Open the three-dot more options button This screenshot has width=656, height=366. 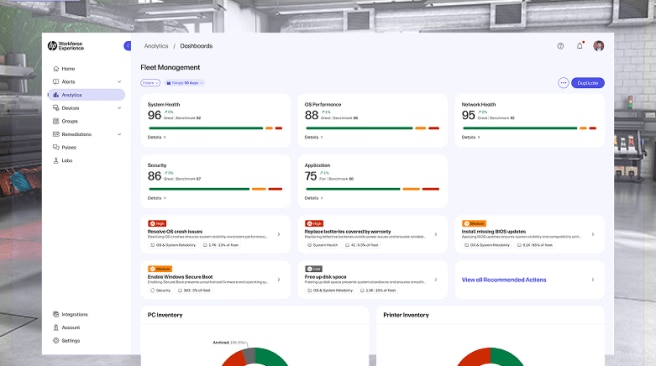[563, 83]
